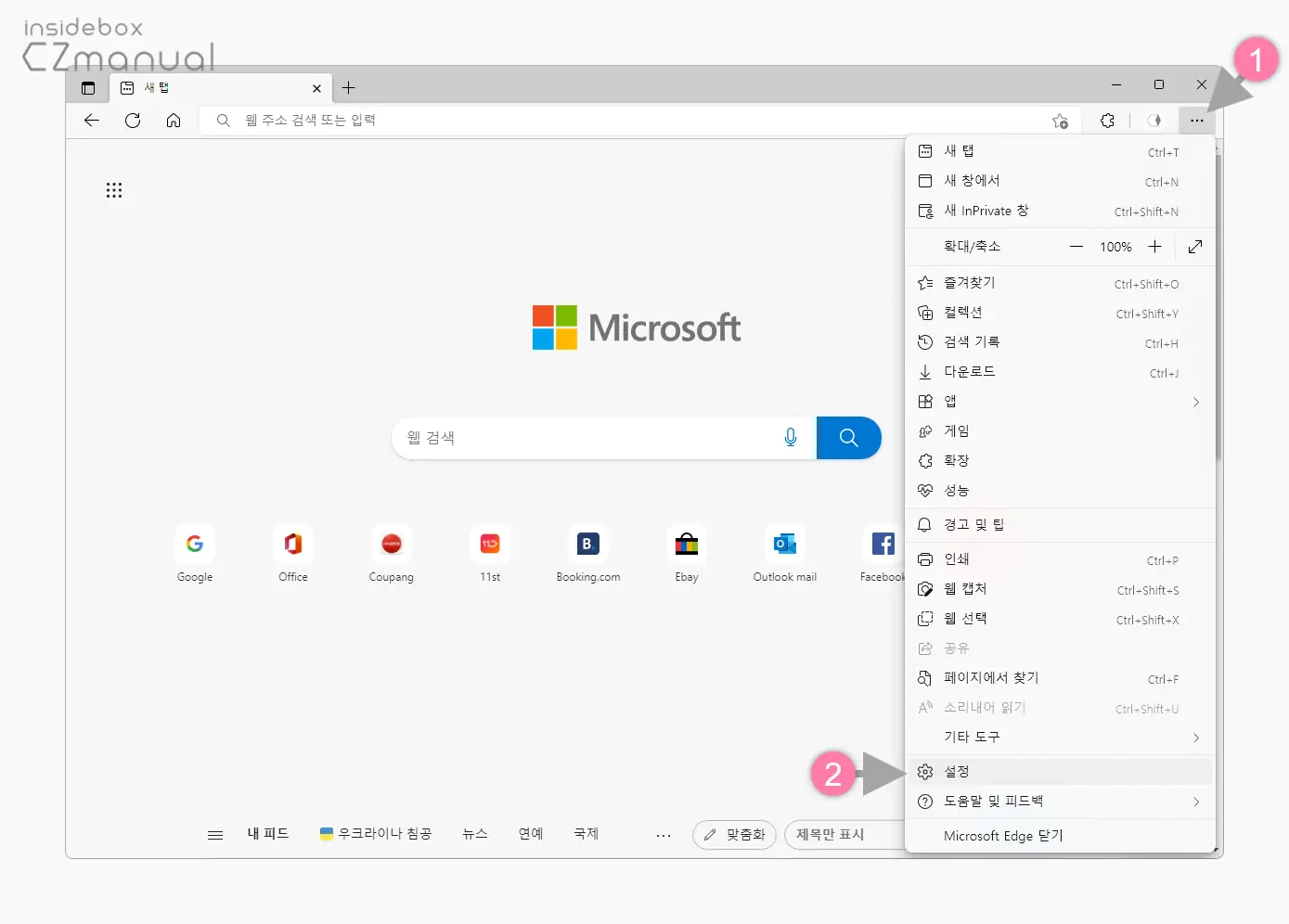
Task: Open 확장 menu entry
Action: (1060, 461)
